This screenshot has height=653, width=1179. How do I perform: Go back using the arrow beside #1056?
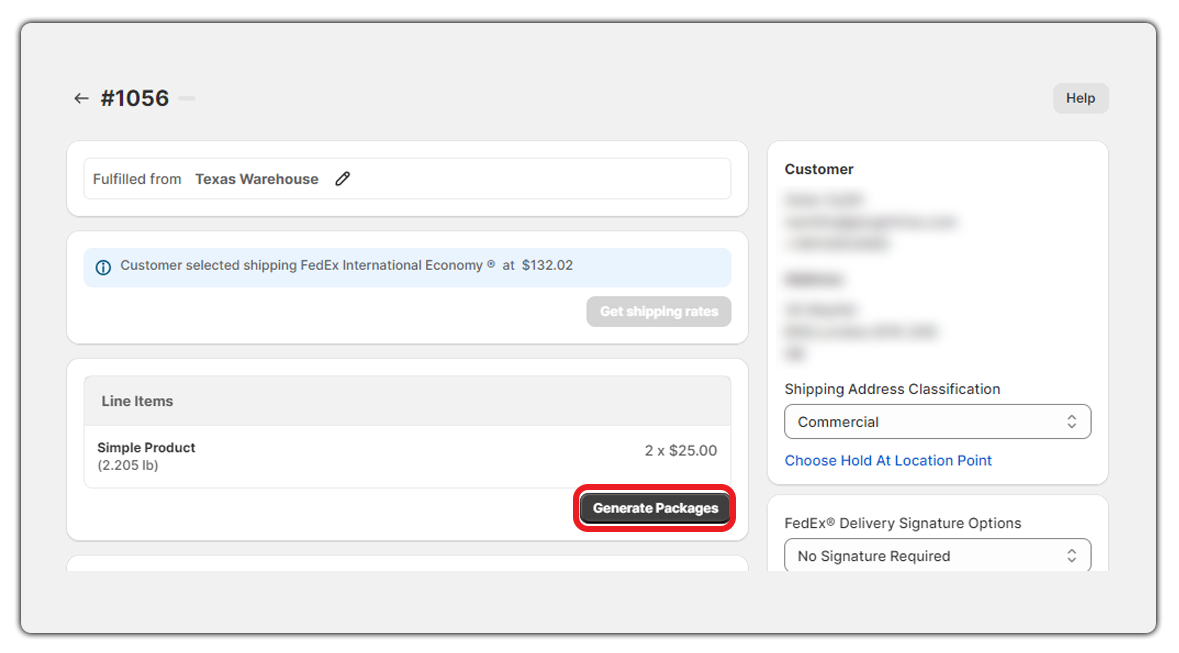tap(81, 99)
